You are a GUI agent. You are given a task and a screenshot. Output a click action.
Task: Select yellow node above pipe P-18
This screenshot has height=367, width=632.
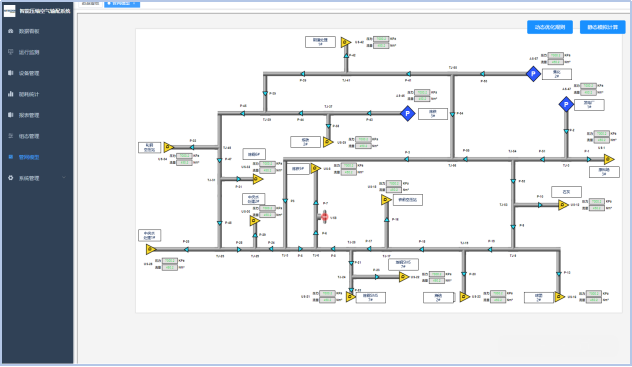tap(386, 199)
